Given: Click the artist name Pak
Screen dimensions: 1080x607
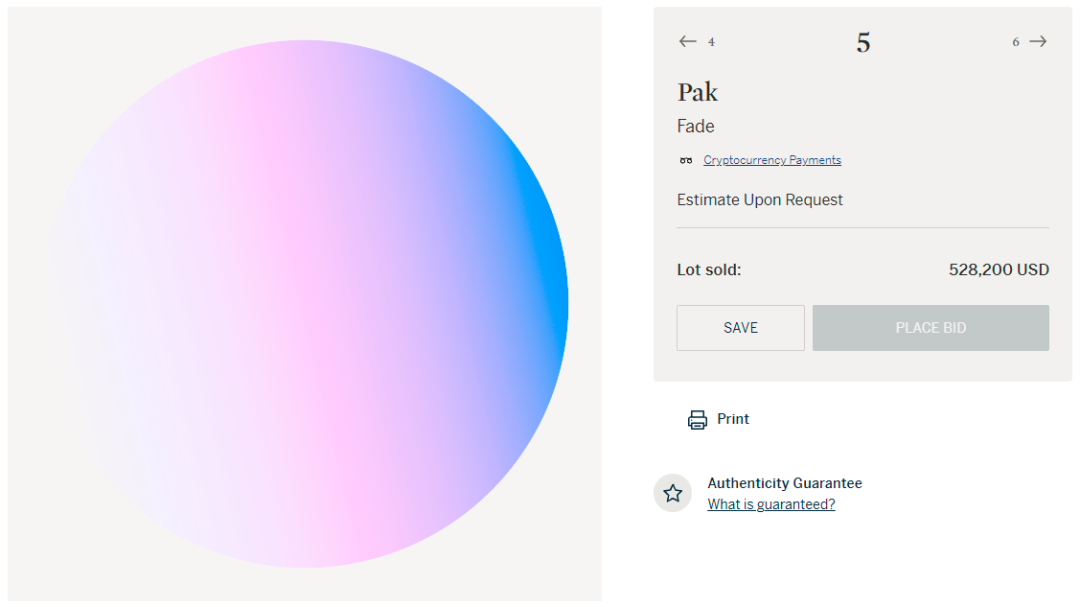Looking at the screenshot, I should click(x=698, y=92).
